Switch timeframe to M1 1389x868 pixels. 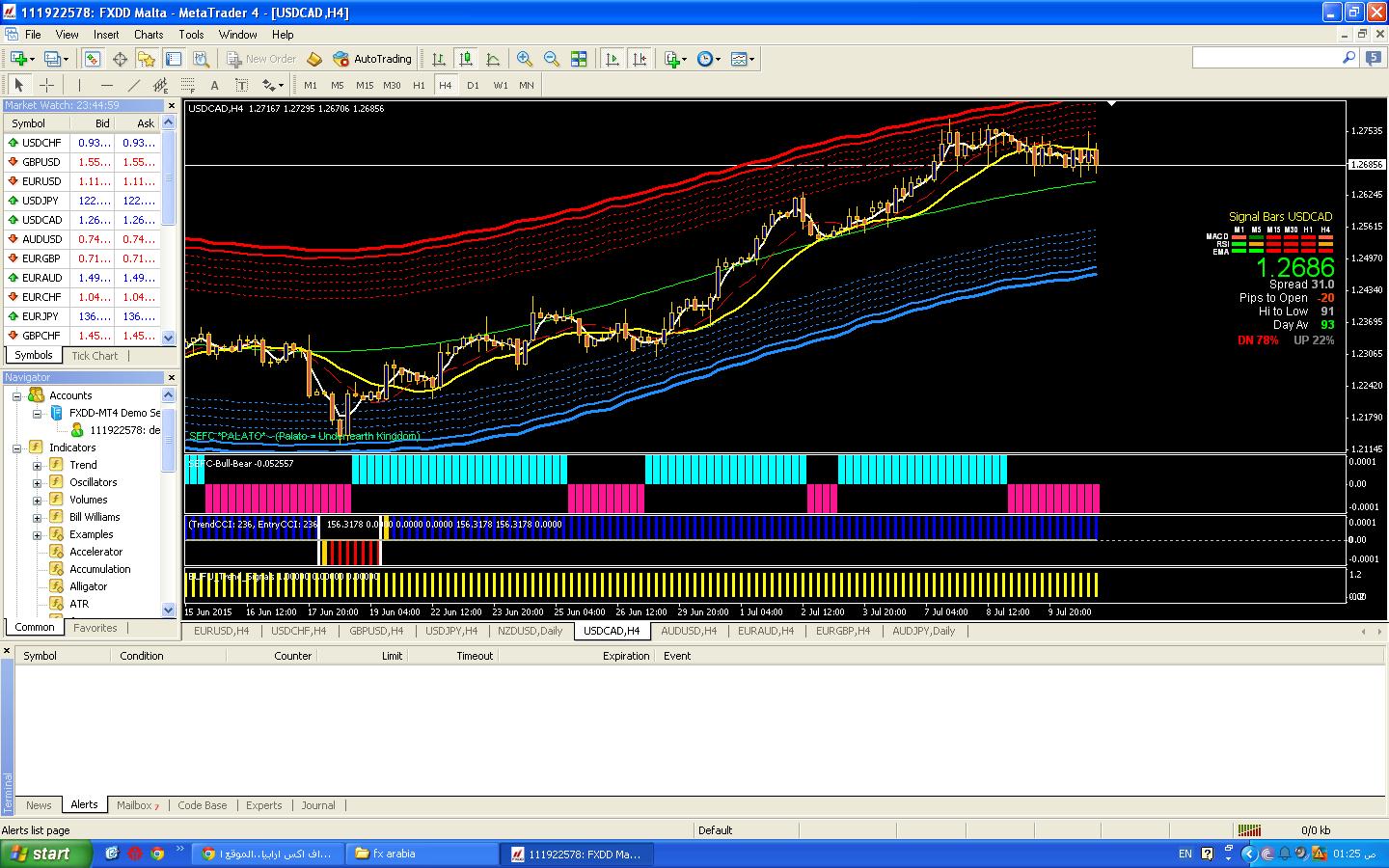coord(311,85)
